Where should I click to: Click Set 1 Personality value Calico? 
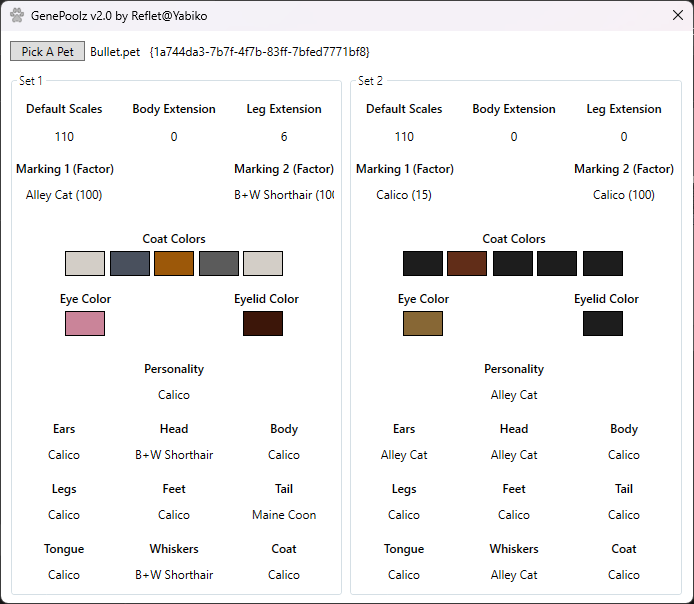pos(174,395)
